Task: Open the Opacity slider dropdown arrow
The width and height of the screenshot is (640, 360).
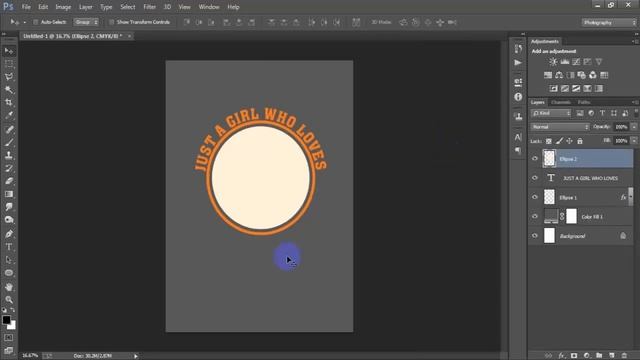Action: (x=634, y=127)
